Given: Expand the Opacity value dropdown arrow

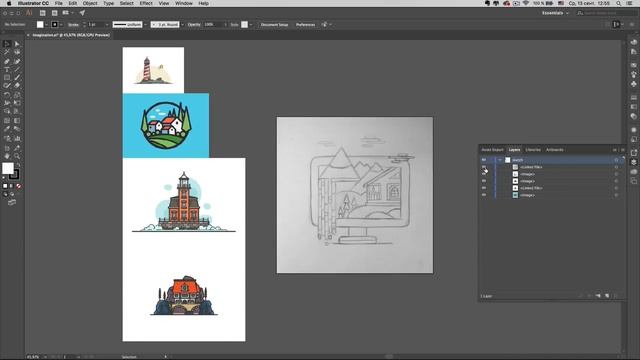Looking at the screenshot, I should (x=225, y=24).
